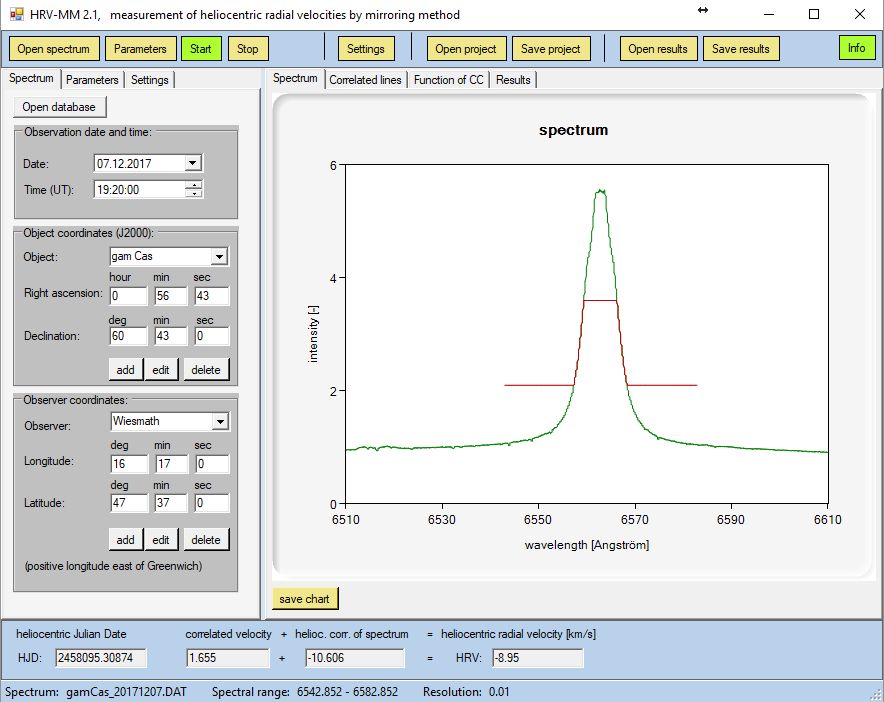Minimize the HRV-MM window
Image resolution: width=884 pixels, height=702 pixels.
click(x=770, y=14)
